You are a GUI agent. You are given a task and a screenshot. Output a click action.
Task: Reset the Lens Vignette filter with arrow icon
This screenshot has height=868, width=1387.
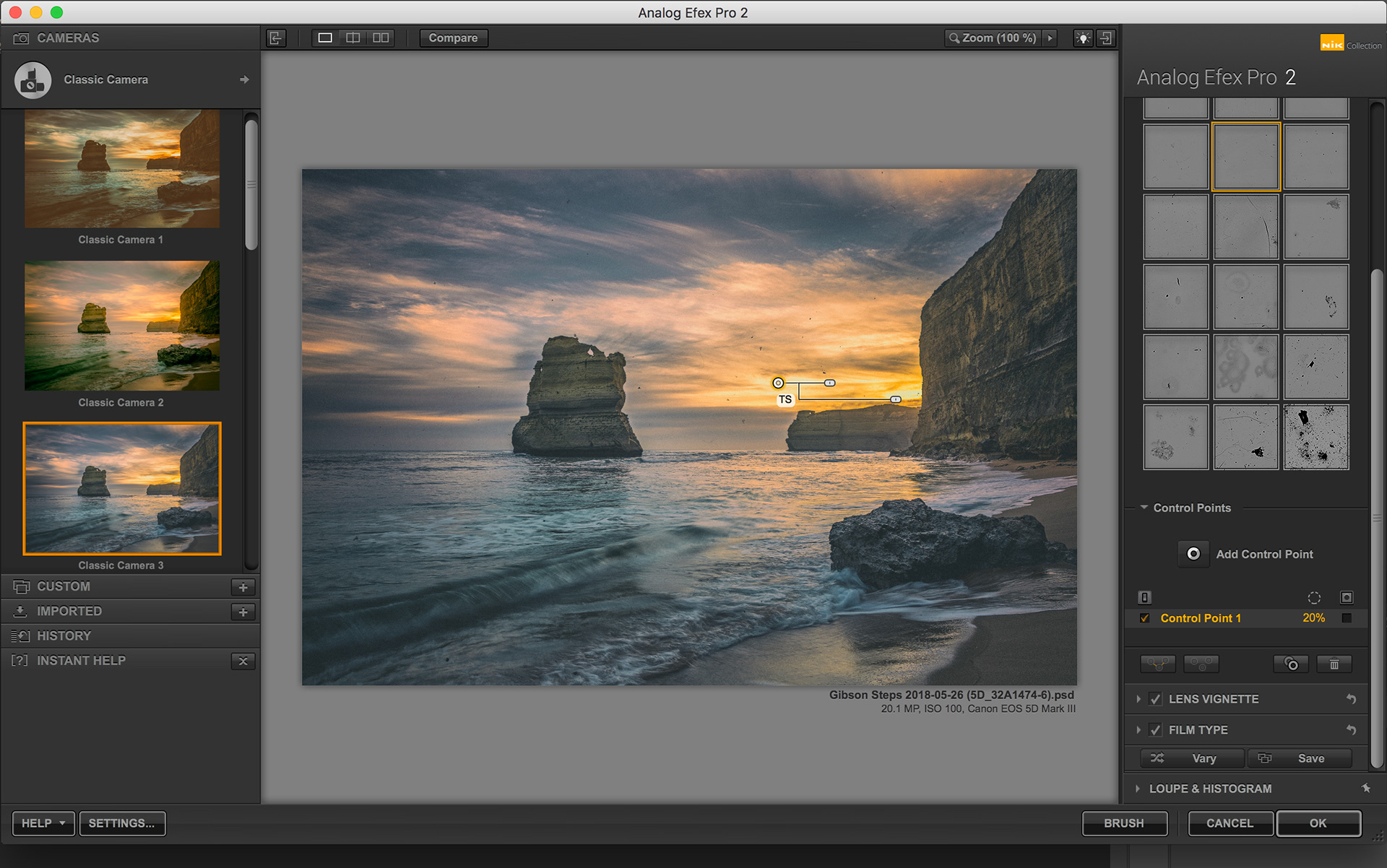[1351, 699]
